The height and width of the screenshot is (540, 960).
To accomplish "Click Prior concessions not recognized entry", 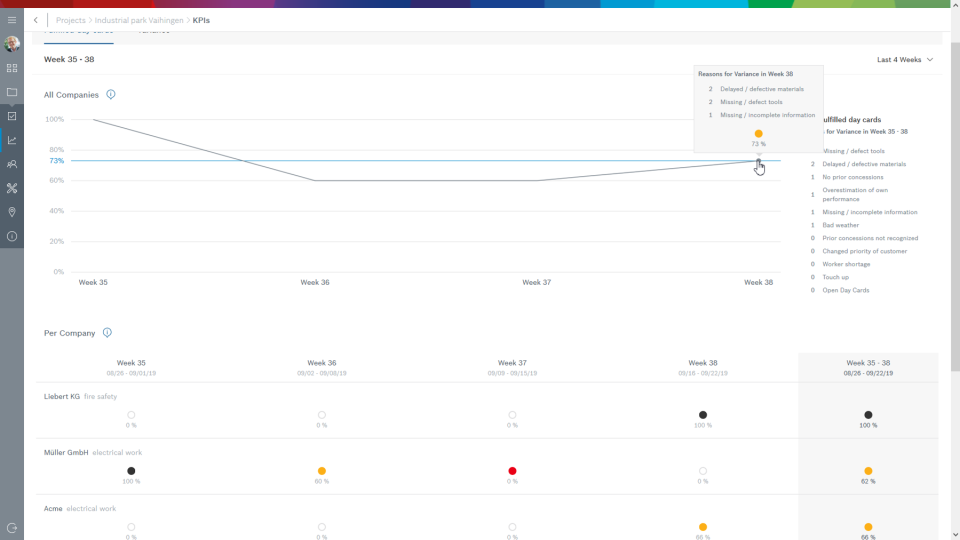I will point(870,238).
